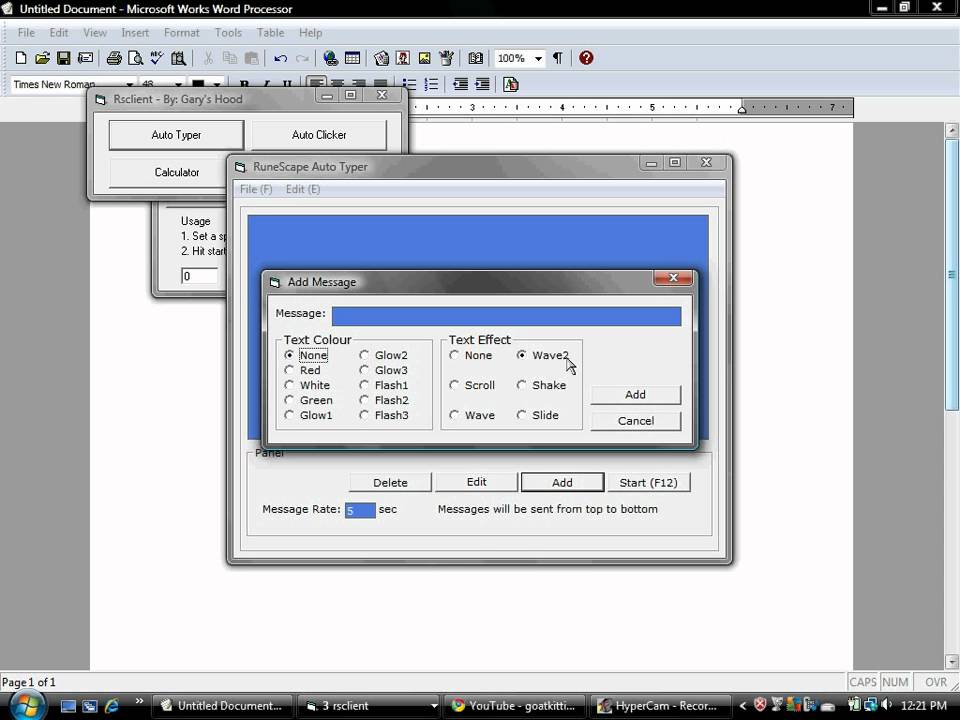The image size is (960, 720).
Task: Click the Save floppy disk icon
Action: pos(63,58)
